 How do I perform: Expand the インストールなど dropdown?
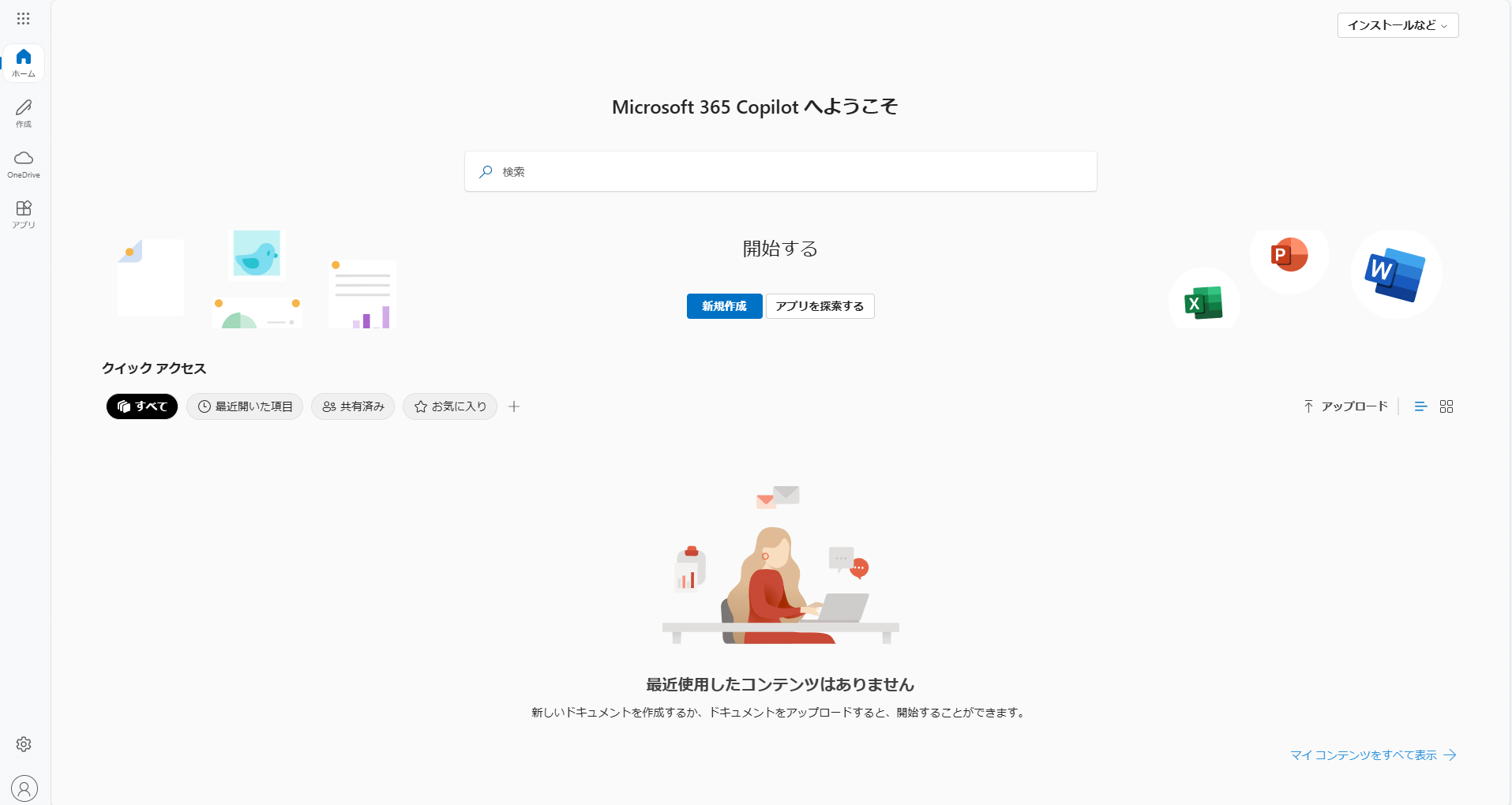[x=1398, y=25]
